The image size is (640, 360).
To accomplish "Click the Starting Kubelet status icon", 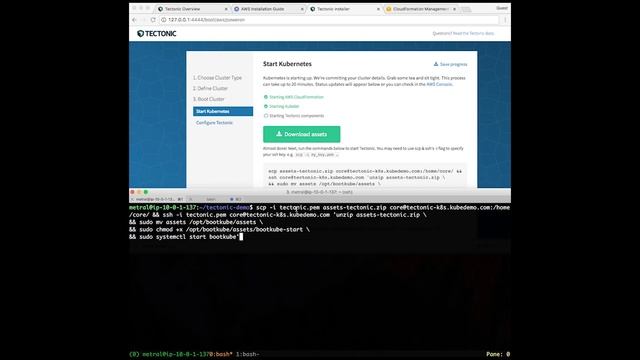I will 266,107.
